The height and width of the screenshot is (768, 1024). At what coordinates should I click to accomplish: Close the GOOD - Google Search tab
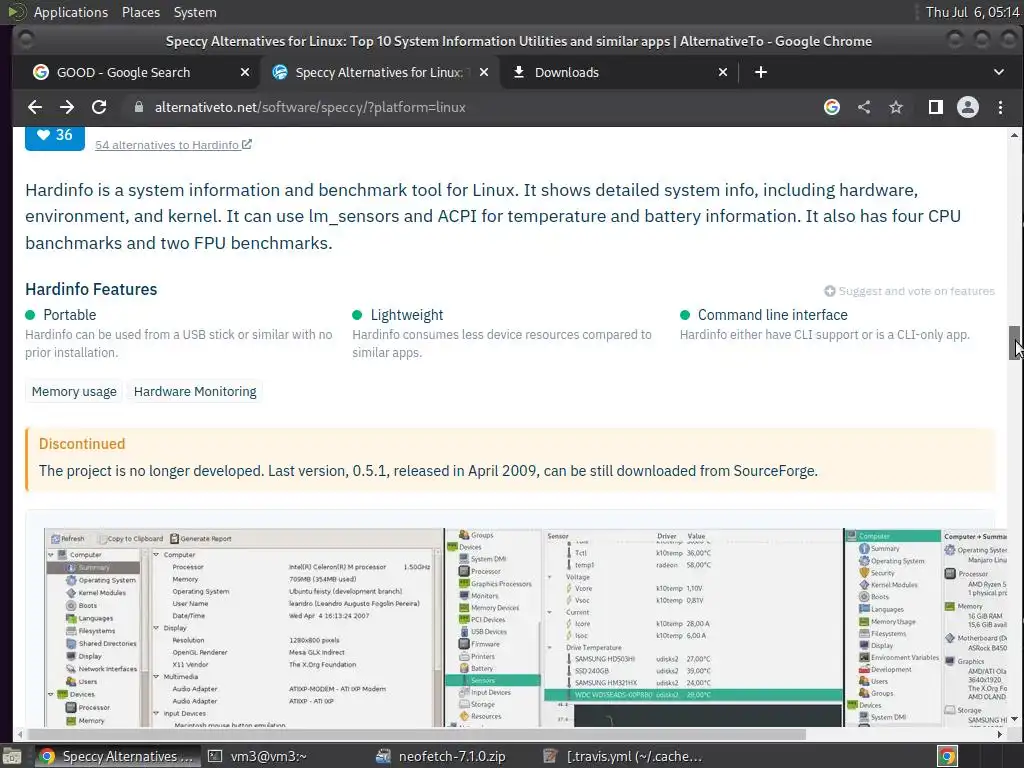click(245, 72)
